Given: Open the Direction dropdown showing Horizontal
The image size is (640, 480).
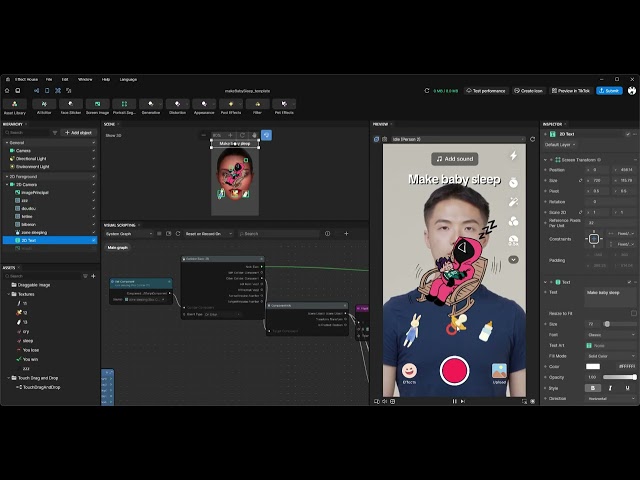Looking at the screenshot, I should (611, 398).
